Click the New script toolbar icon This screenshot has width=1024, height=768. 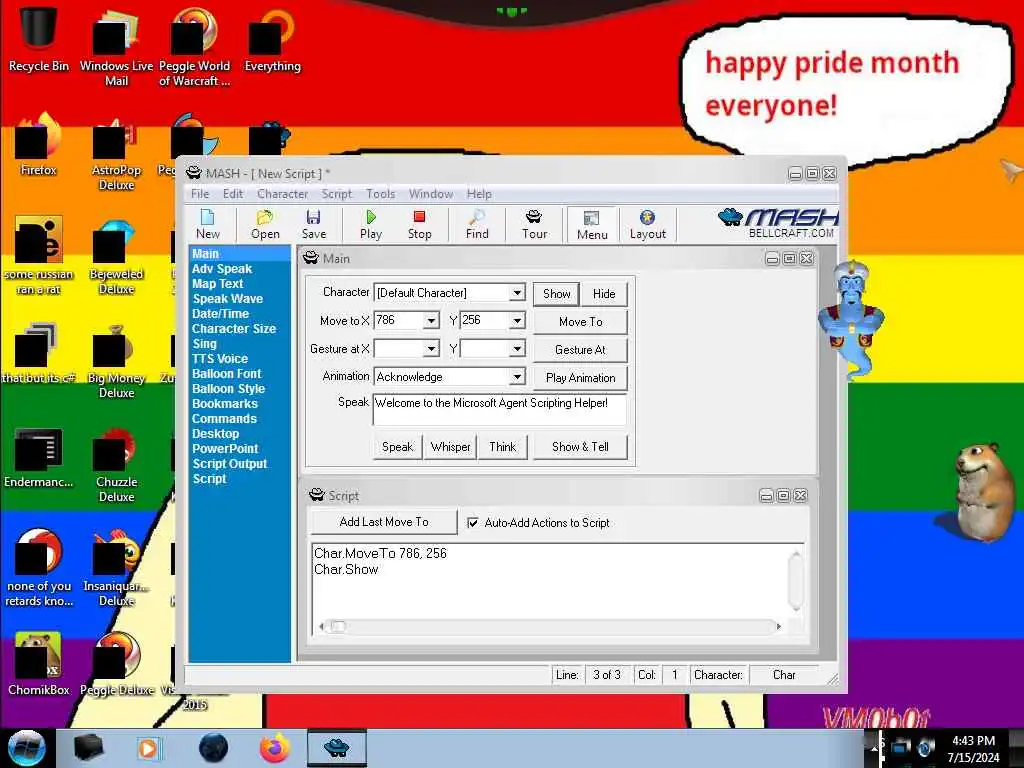pyautogui.click(x=208, y=225)
